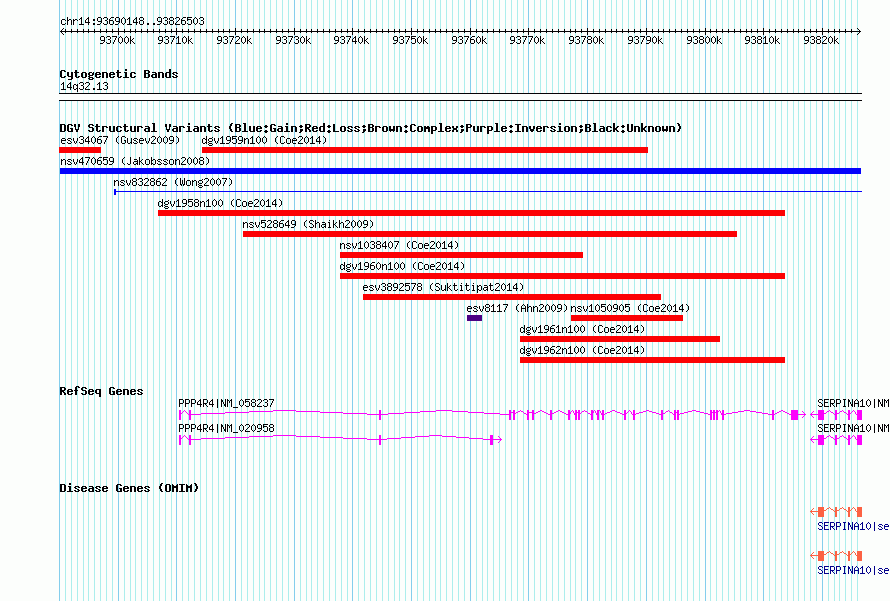The image size is (890, 601).
Task: Click the 93730k ruler tick label
Action: point(293,40)
